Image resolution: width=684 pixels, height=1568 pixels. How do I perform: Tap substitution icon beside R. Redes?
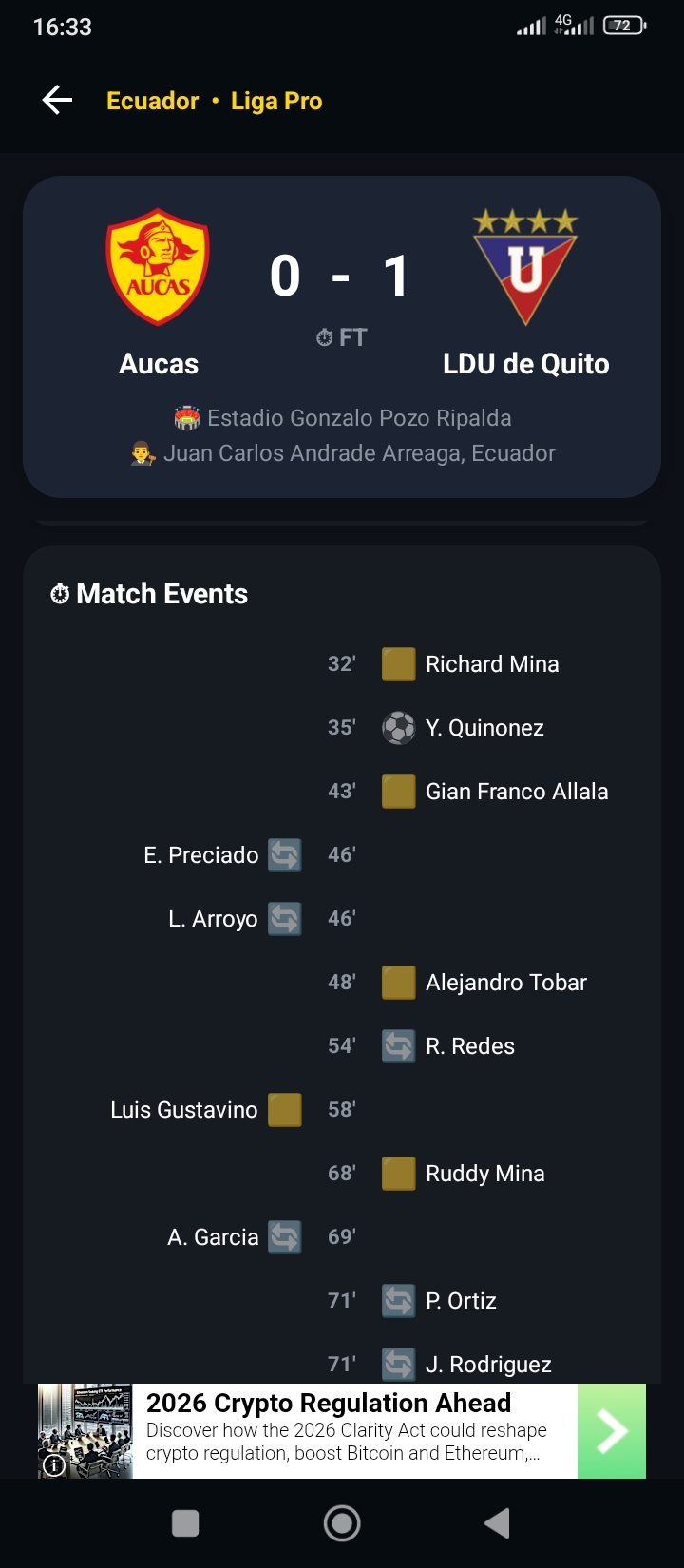(x=399, y=1046)
